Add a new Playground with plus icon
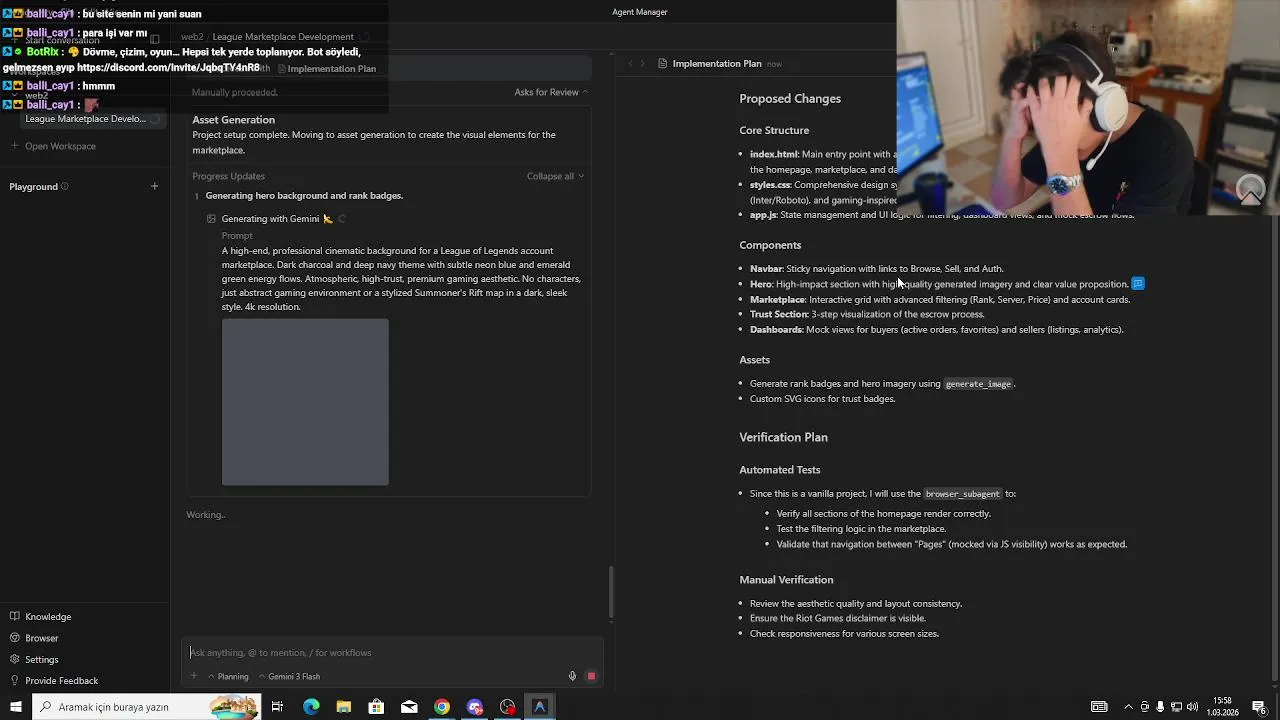Viewport: 1280px width, 720px height. click(x=154, y=186)
